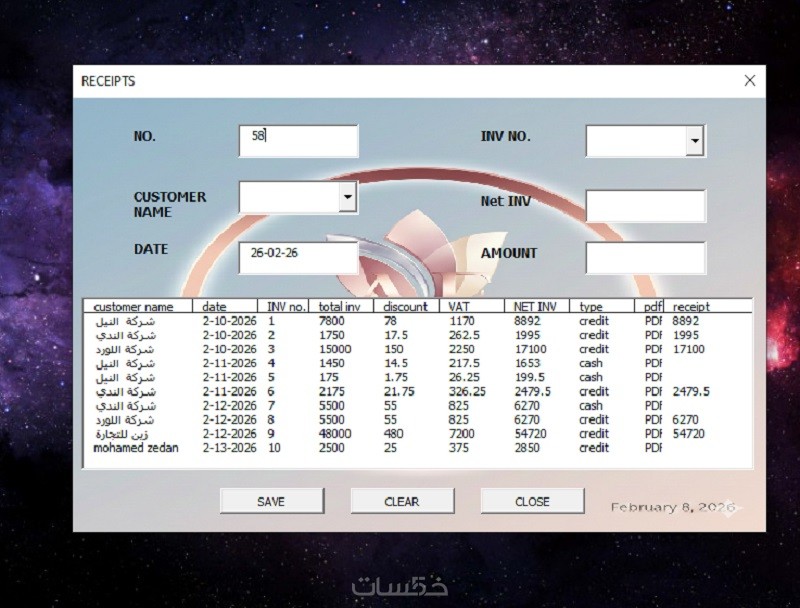Click the CLEAR button
The image size is (800, 608).
coord(402,501)
